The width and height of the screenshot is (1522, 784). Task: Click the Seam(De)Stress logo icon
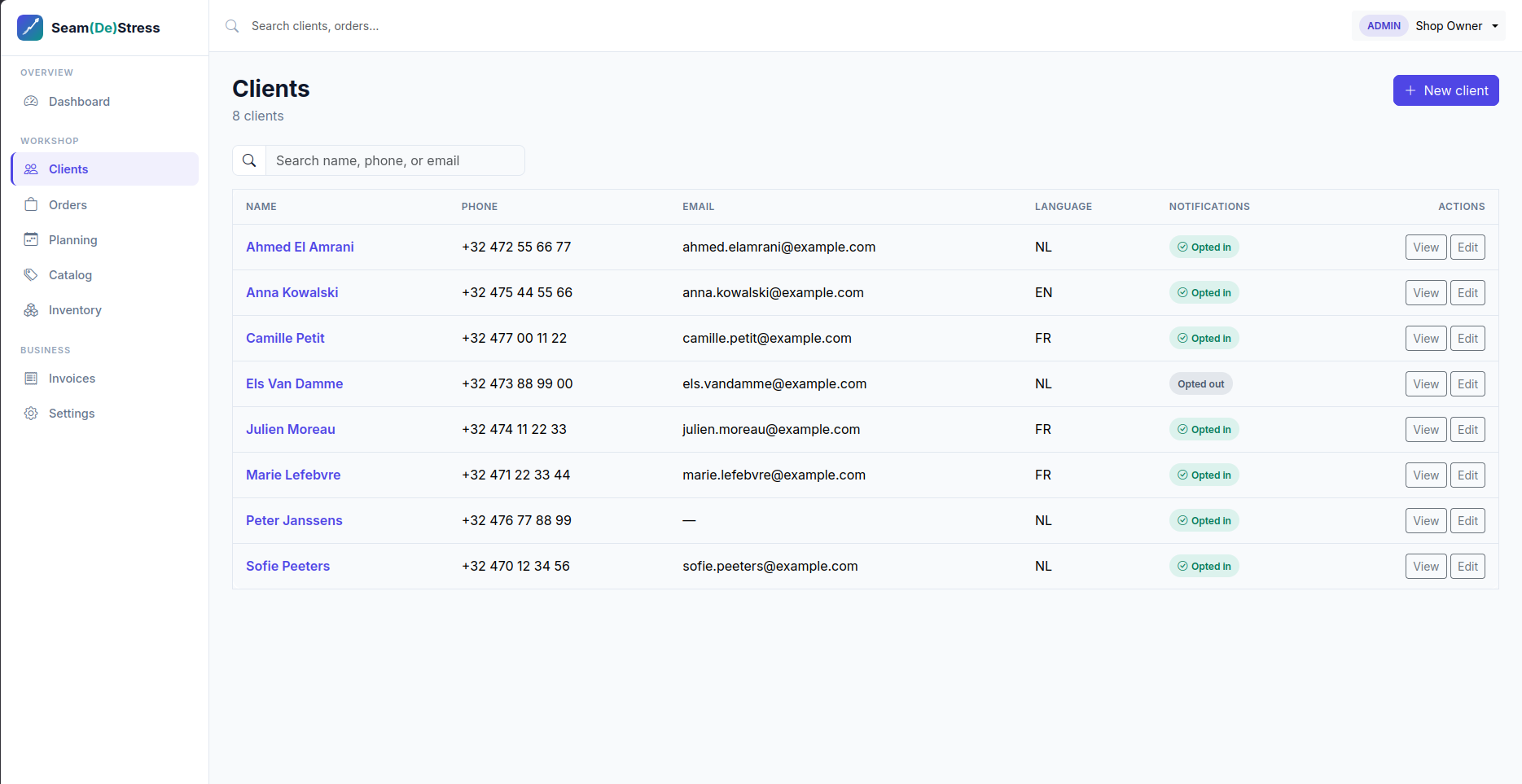point(30,27)
